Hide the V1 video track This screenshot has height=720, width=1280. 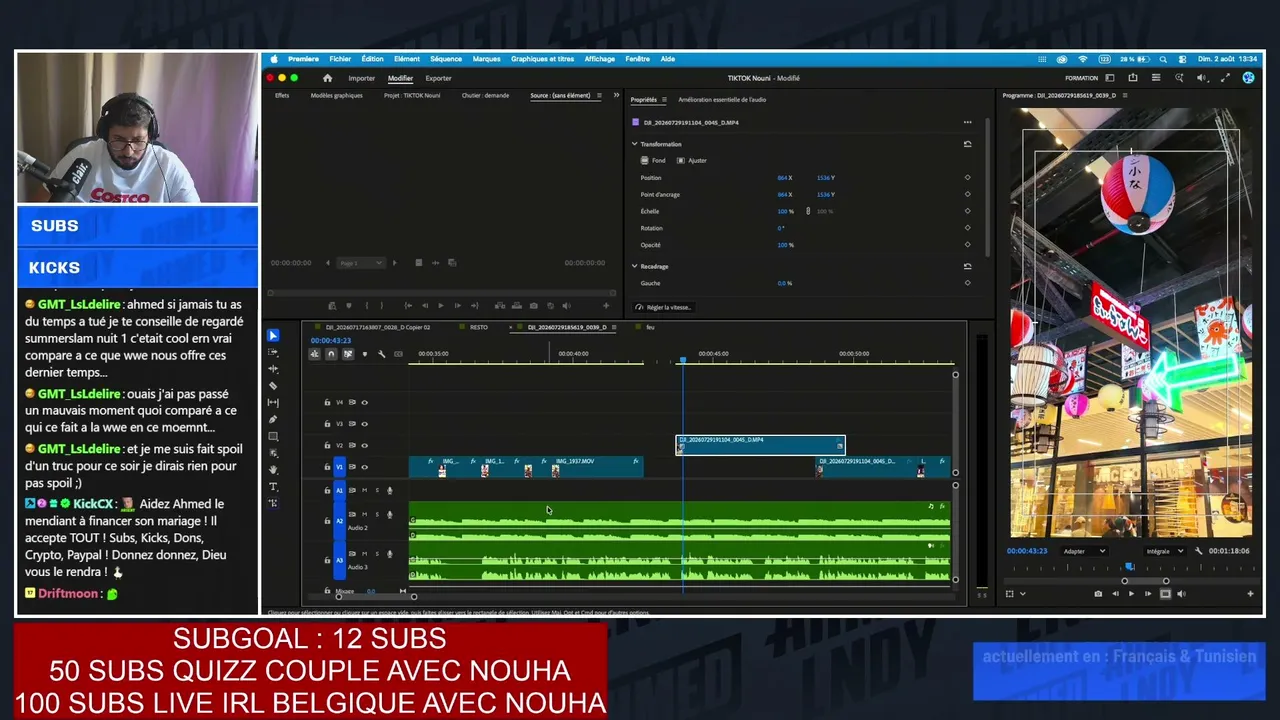point(364,467)
